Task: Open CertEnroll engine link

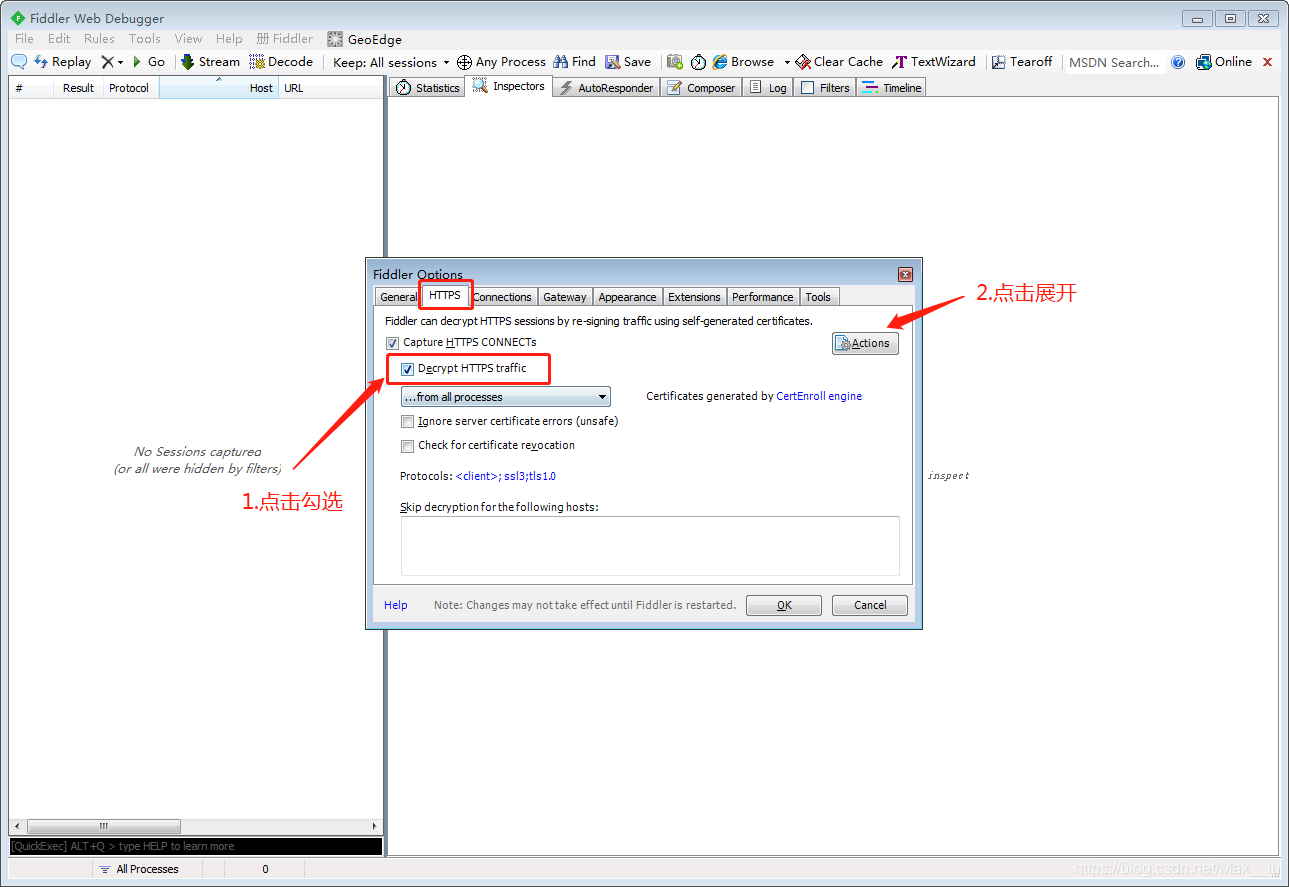Action: pos(819,396)
